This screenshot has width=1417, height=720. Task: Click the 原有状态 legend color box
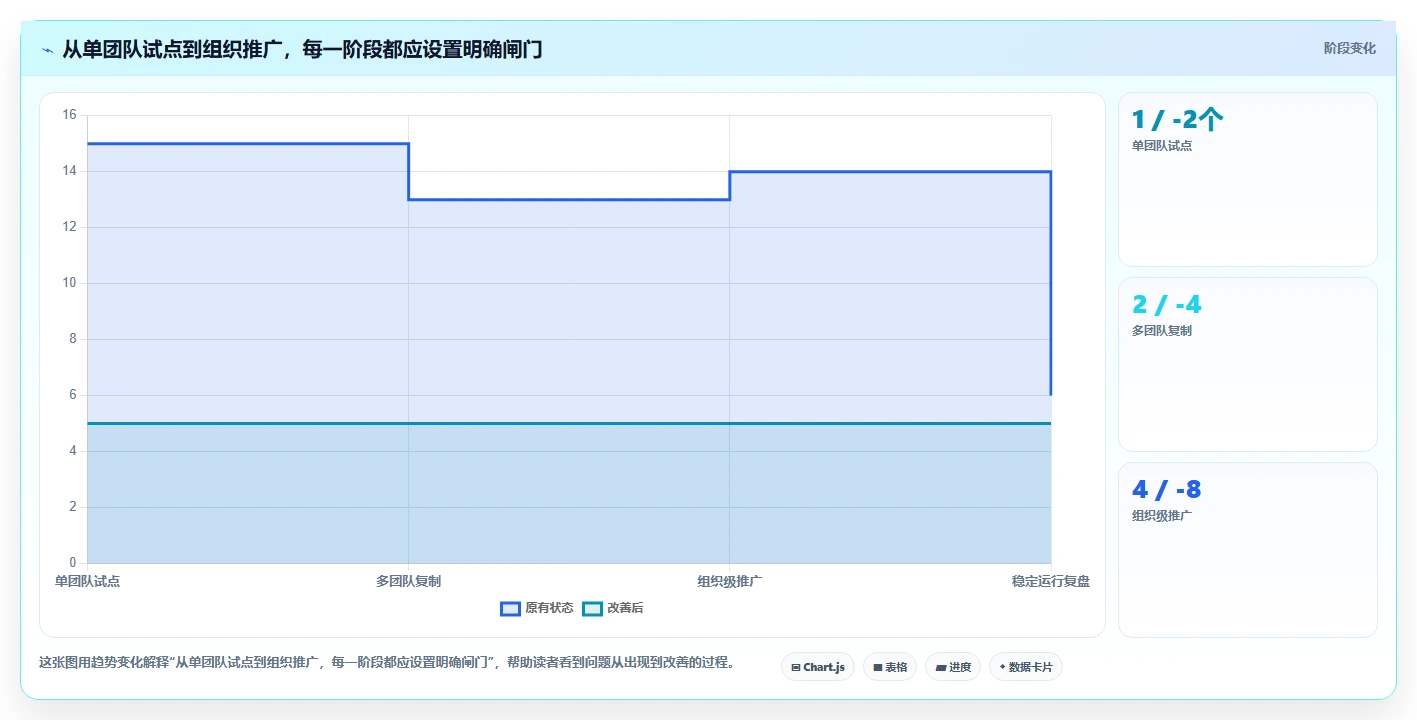click(510, 608)
